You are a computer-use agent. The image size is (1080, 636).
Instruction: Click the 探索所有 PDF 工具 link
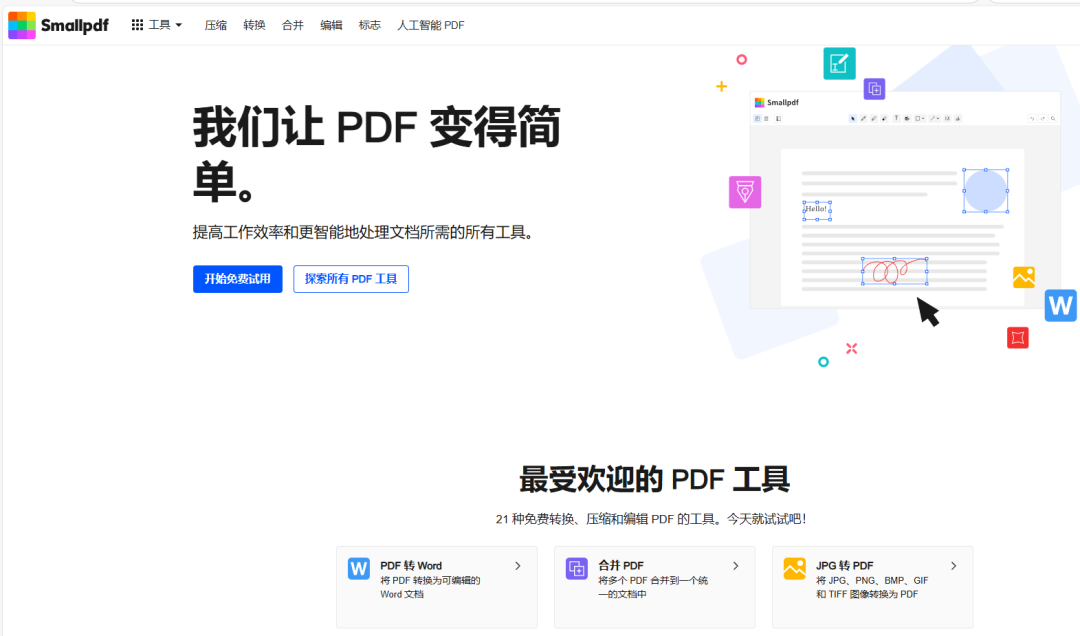pos(350,279)
